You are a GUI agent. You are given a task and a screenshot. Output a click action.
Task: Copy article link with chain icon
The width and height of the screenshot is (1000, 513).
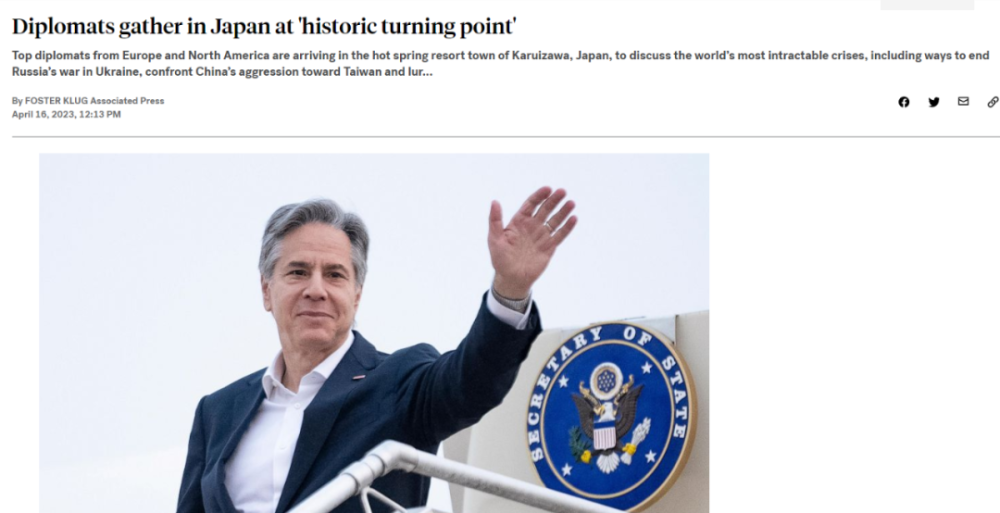point(992,102)
